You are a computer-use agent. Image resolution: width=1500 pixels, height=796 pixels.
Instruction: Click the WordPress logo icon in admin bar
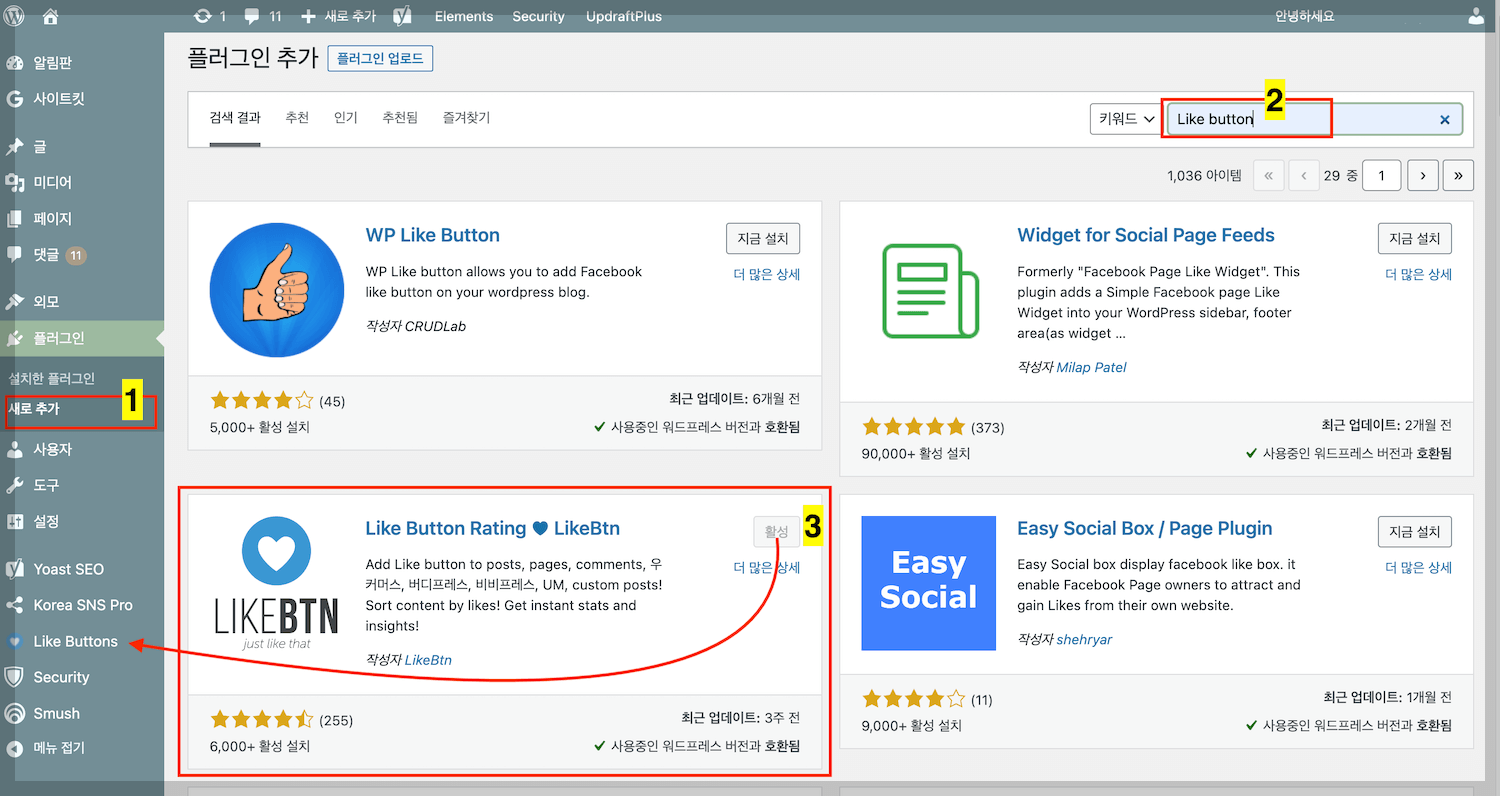(15, 16)
